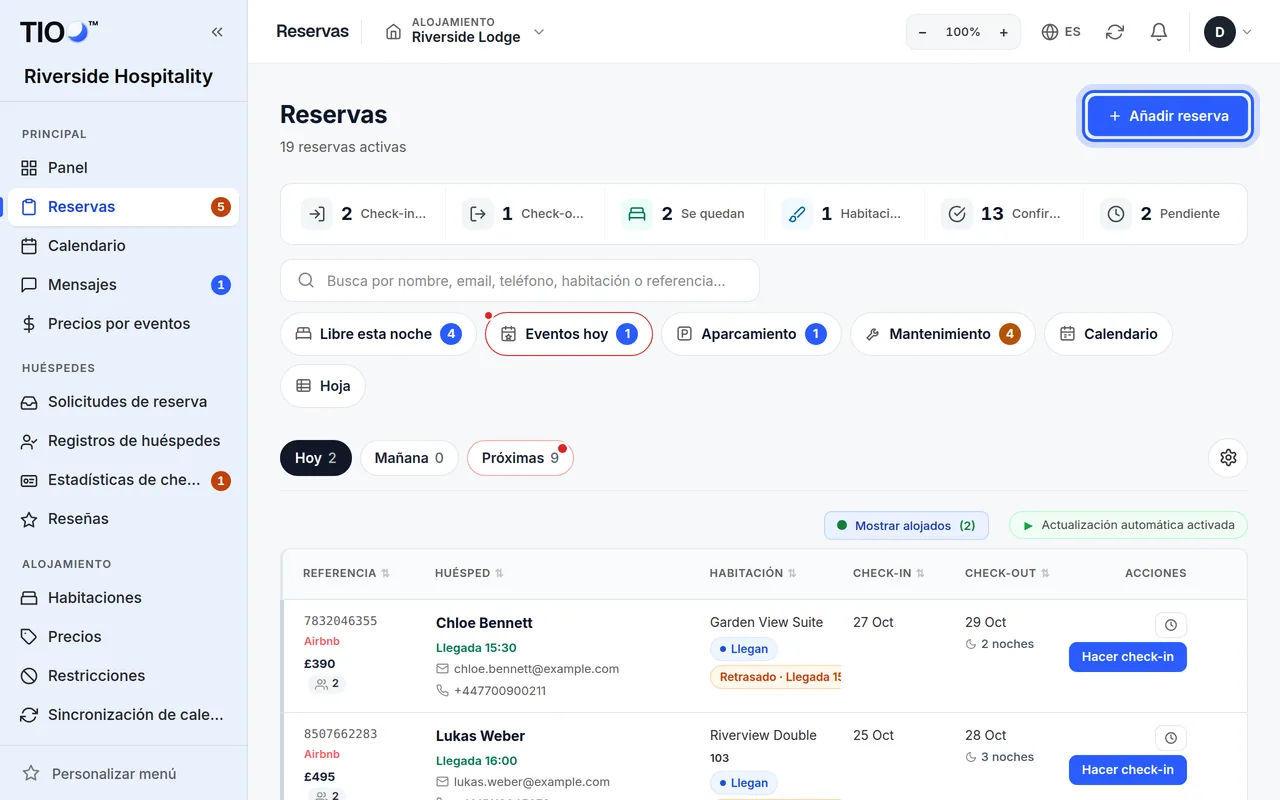Image resolution: width=1280 pixels, height=800 pixels.
Task: Open Mensajes in the sidebar
Action: tap(123, 285)
